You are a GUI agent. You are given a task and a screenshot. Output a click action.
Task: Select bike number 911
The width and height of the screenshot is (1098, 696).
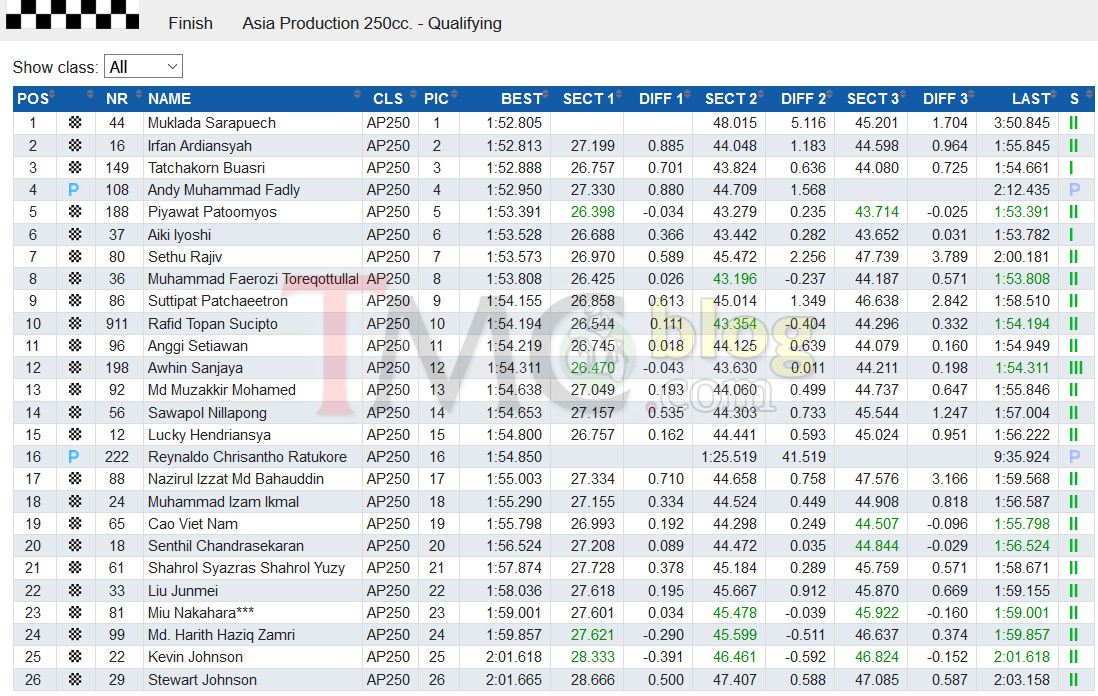117,323
